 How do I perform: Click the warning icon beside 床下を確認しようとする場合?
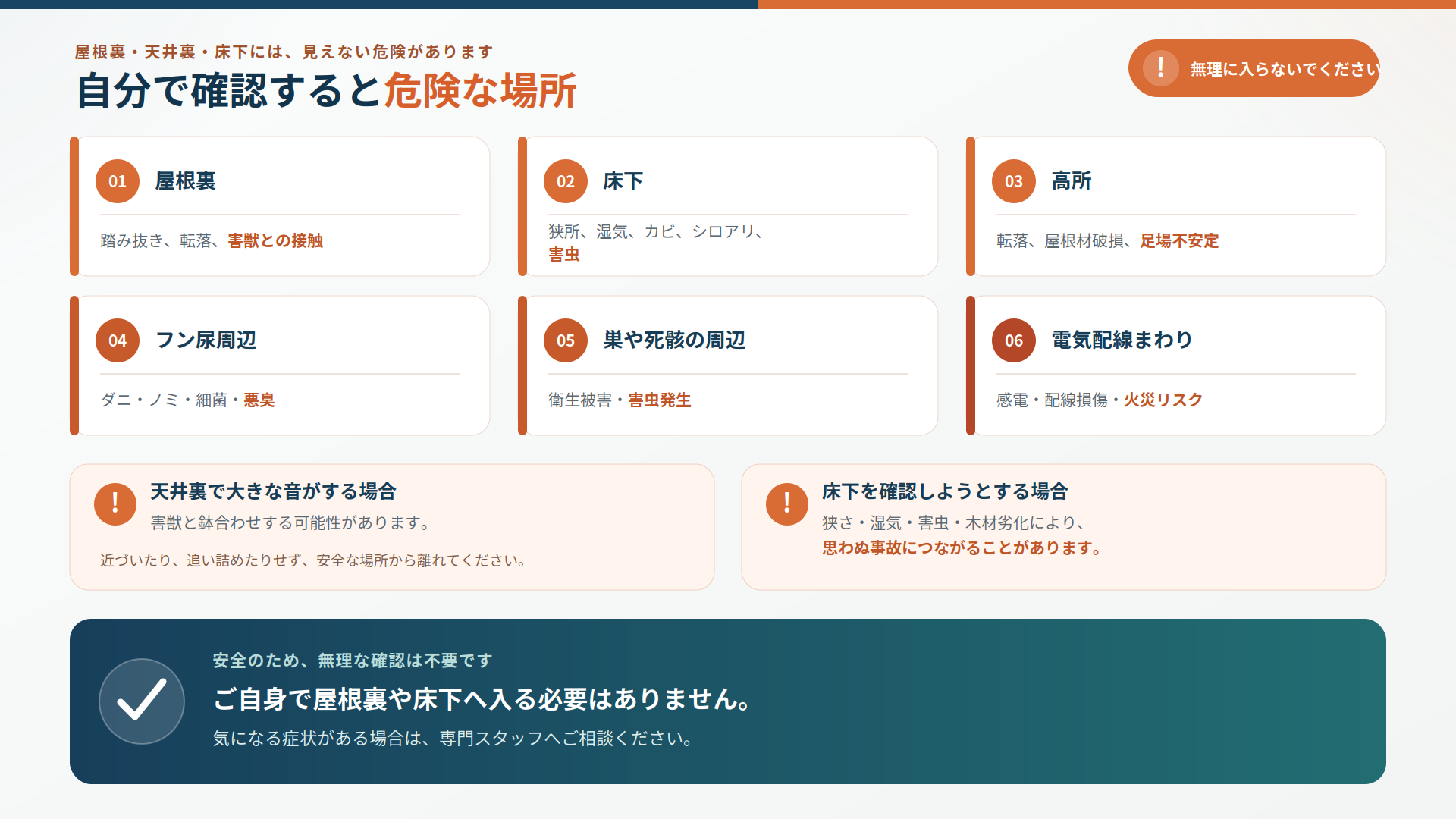pyautogui.click(x=787, y=504)
